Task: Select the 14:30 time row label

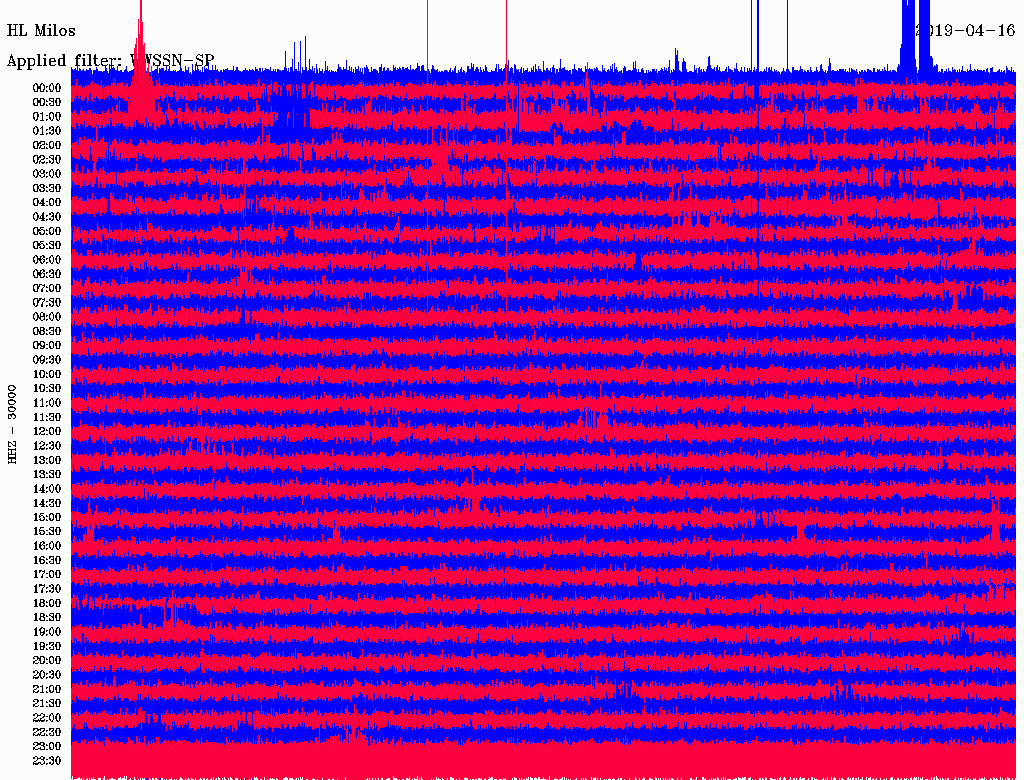Action: click(47, 503)
